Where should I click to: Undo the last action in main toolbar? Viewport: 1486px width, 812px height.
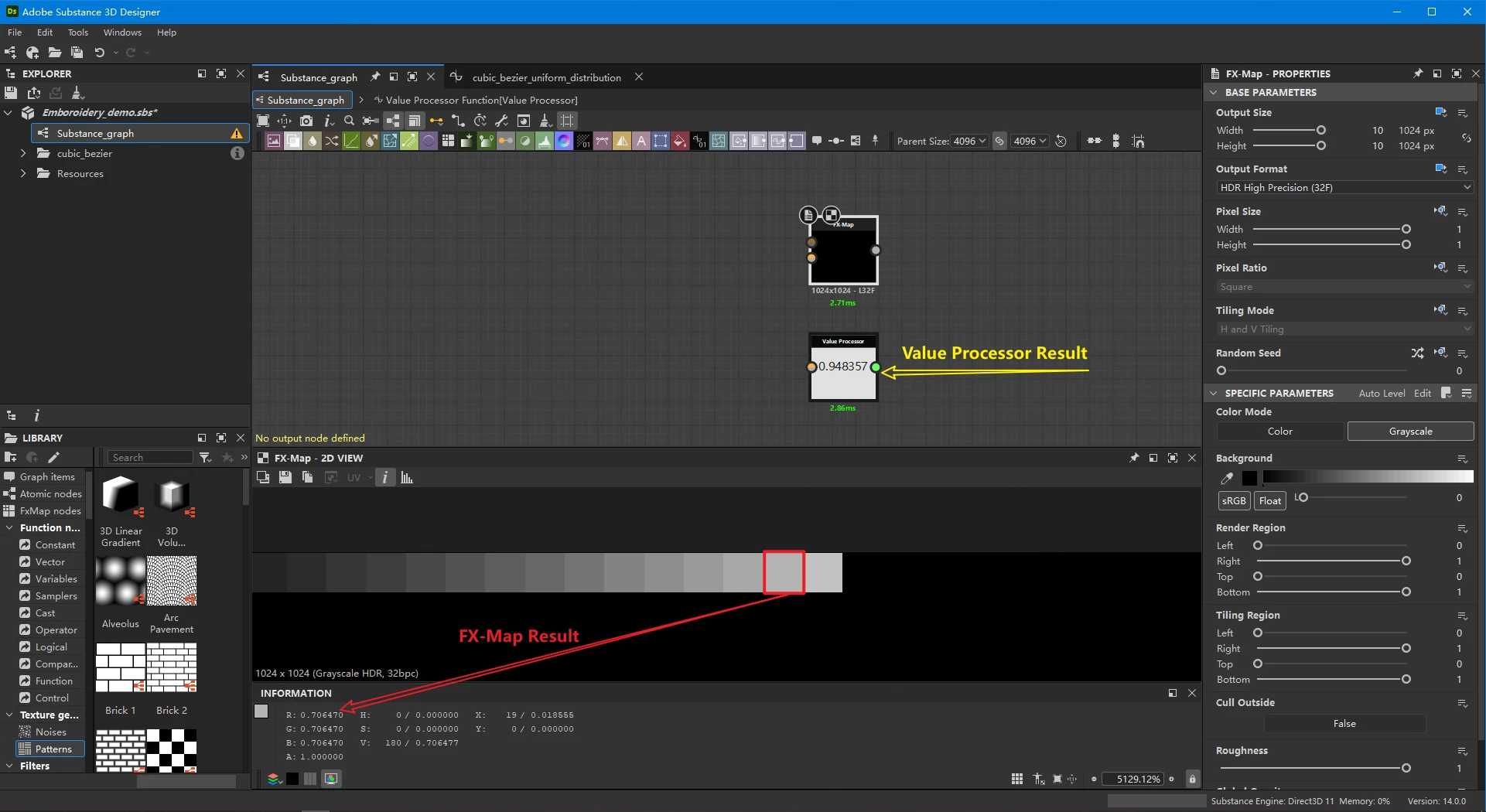[100, 53]
